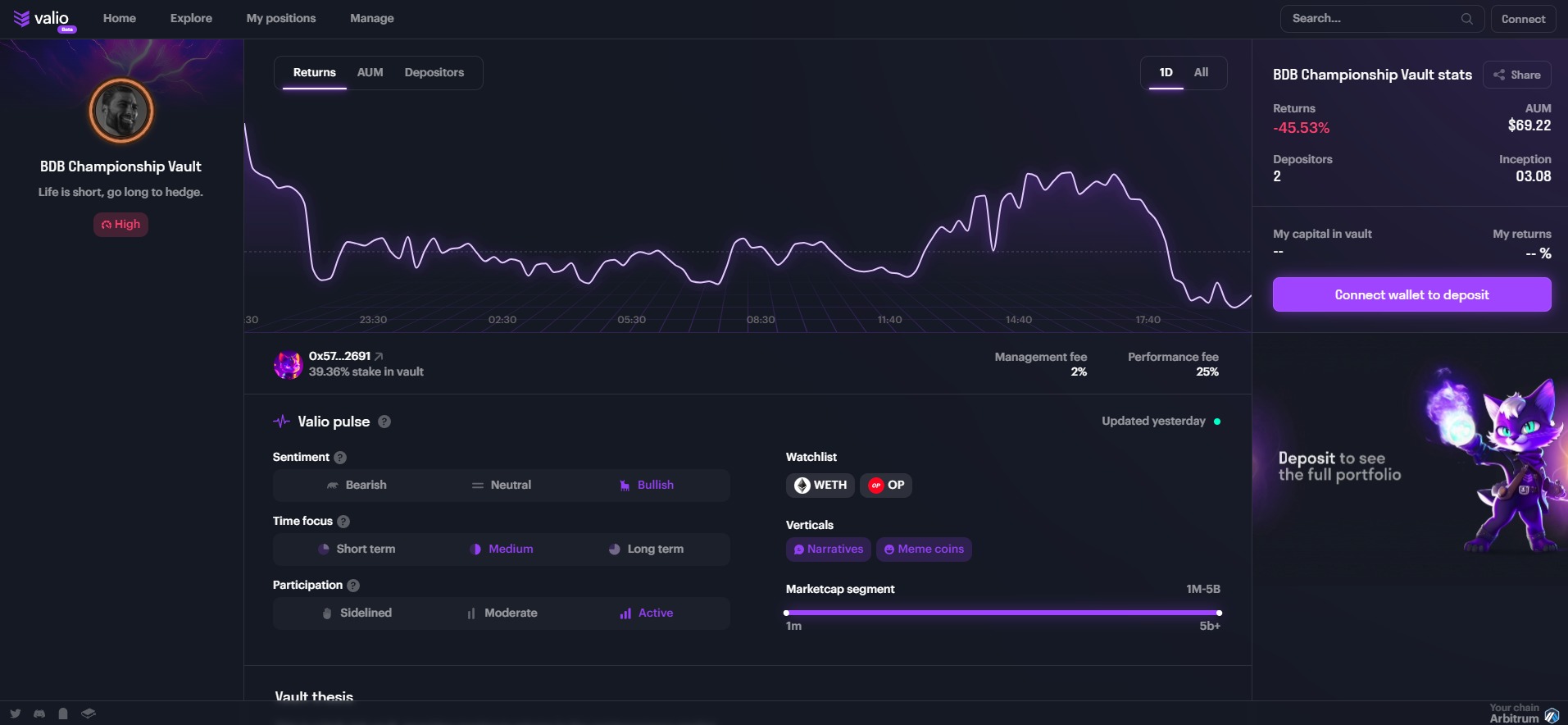Click into the Search input field
Screen dimensions: 1568x725
[x=1369, y=19]
